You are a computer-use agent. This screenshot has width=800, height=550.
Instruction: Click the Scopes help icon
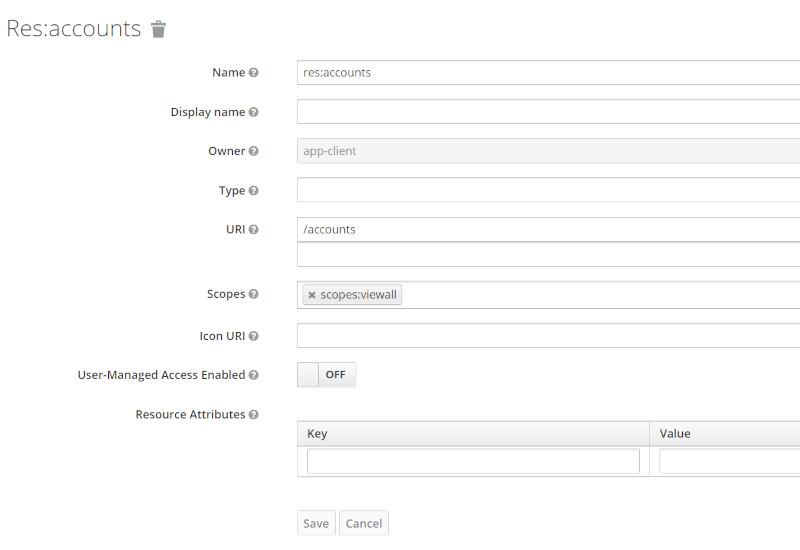[254, 295]
